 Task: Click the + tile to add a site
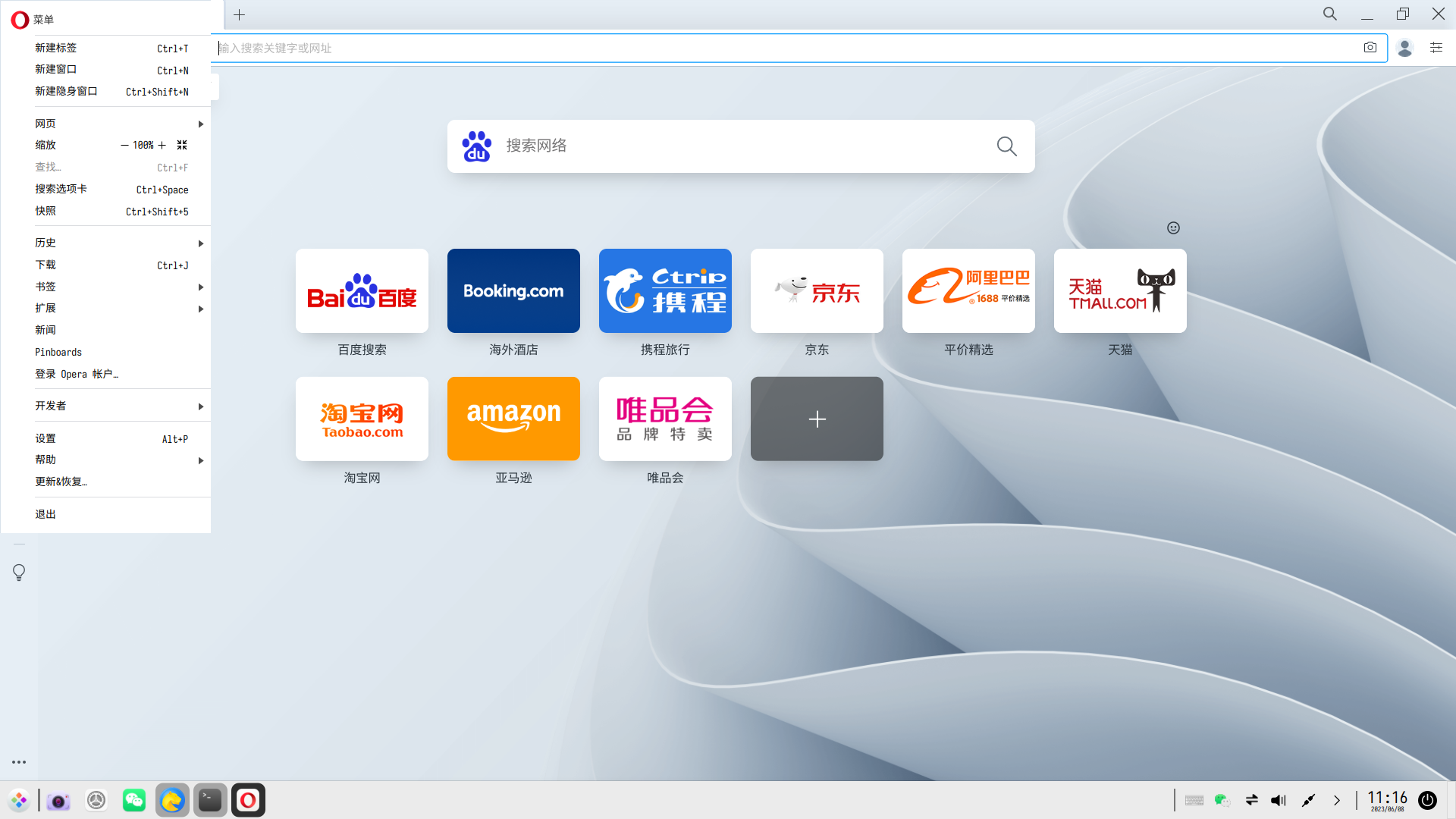(817, 419)
